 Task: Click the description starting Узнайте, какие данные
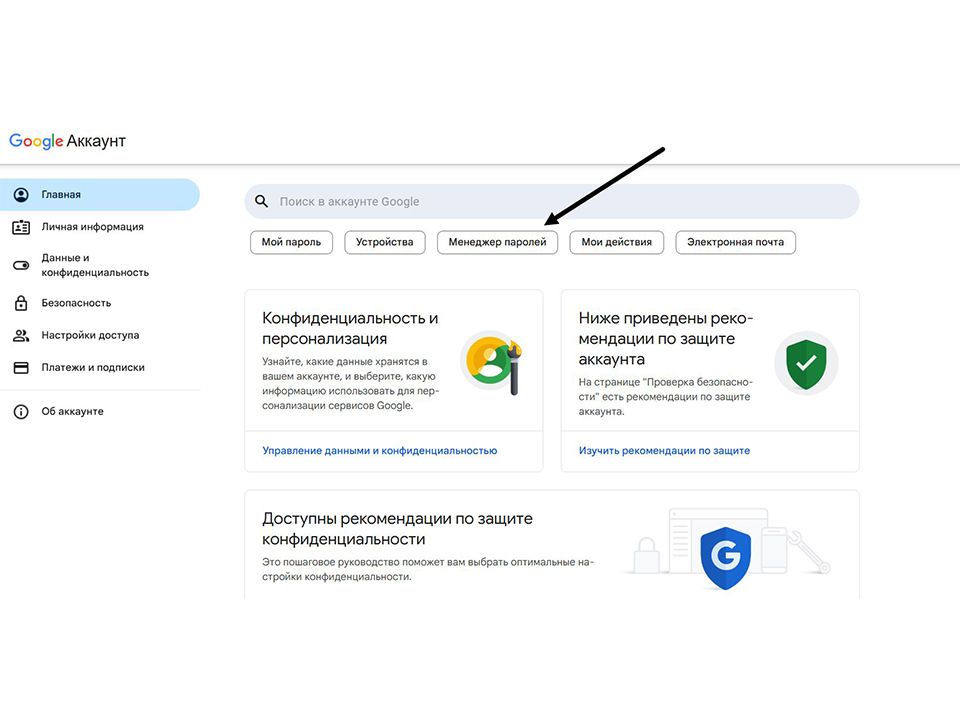(x=351, y=383)
